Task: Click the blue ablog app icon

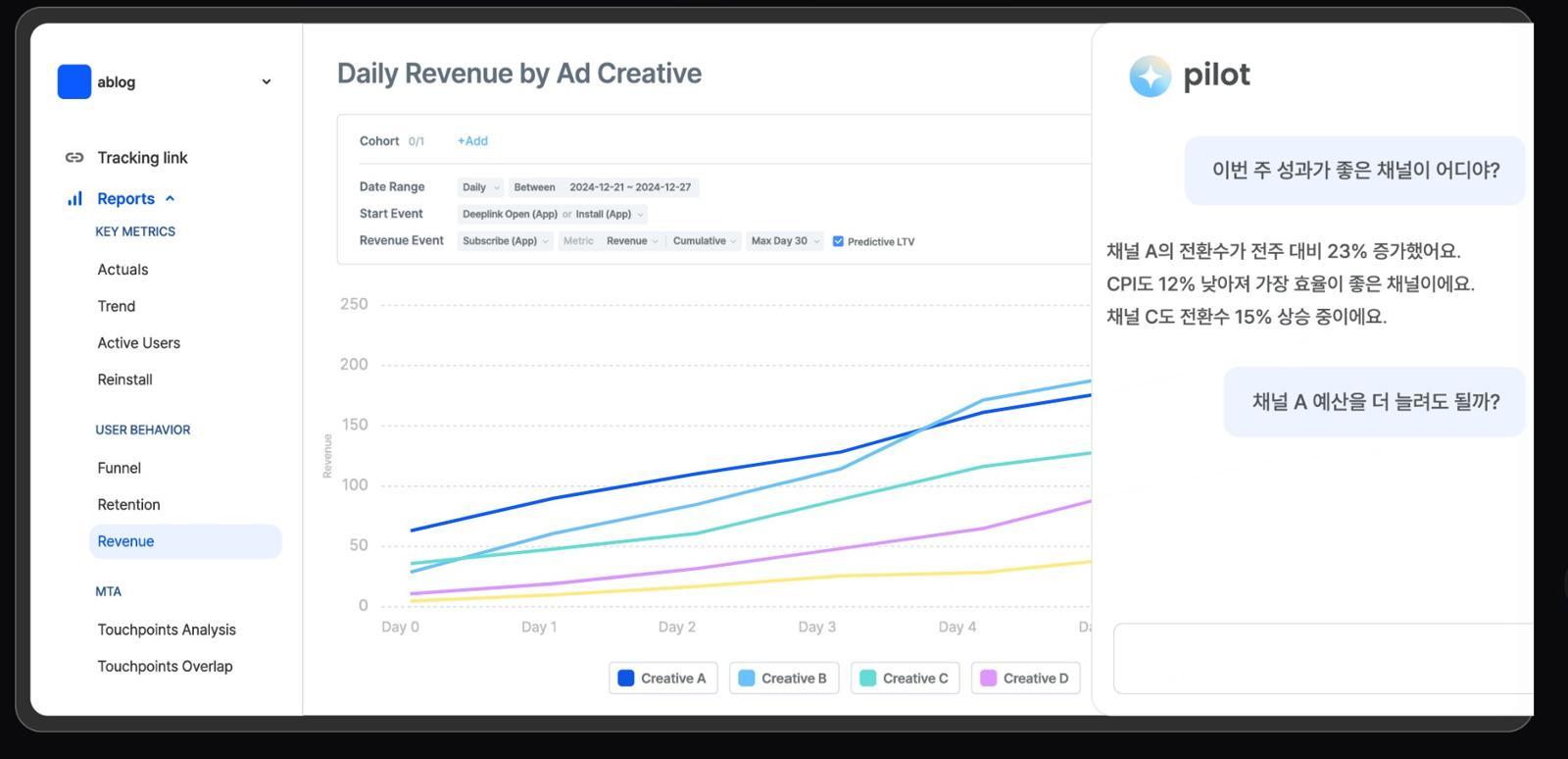Action: coord(74,81)
